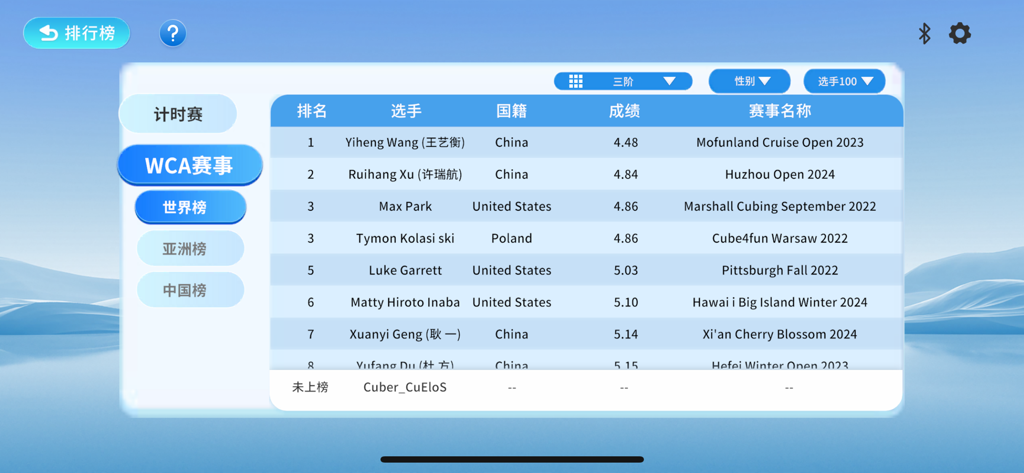The height and width of the screenshot is (473, 1024).
Task: Select player Ruihang Xu (许瑞航)
Action: pyautogui.click(x=405, y=174)
